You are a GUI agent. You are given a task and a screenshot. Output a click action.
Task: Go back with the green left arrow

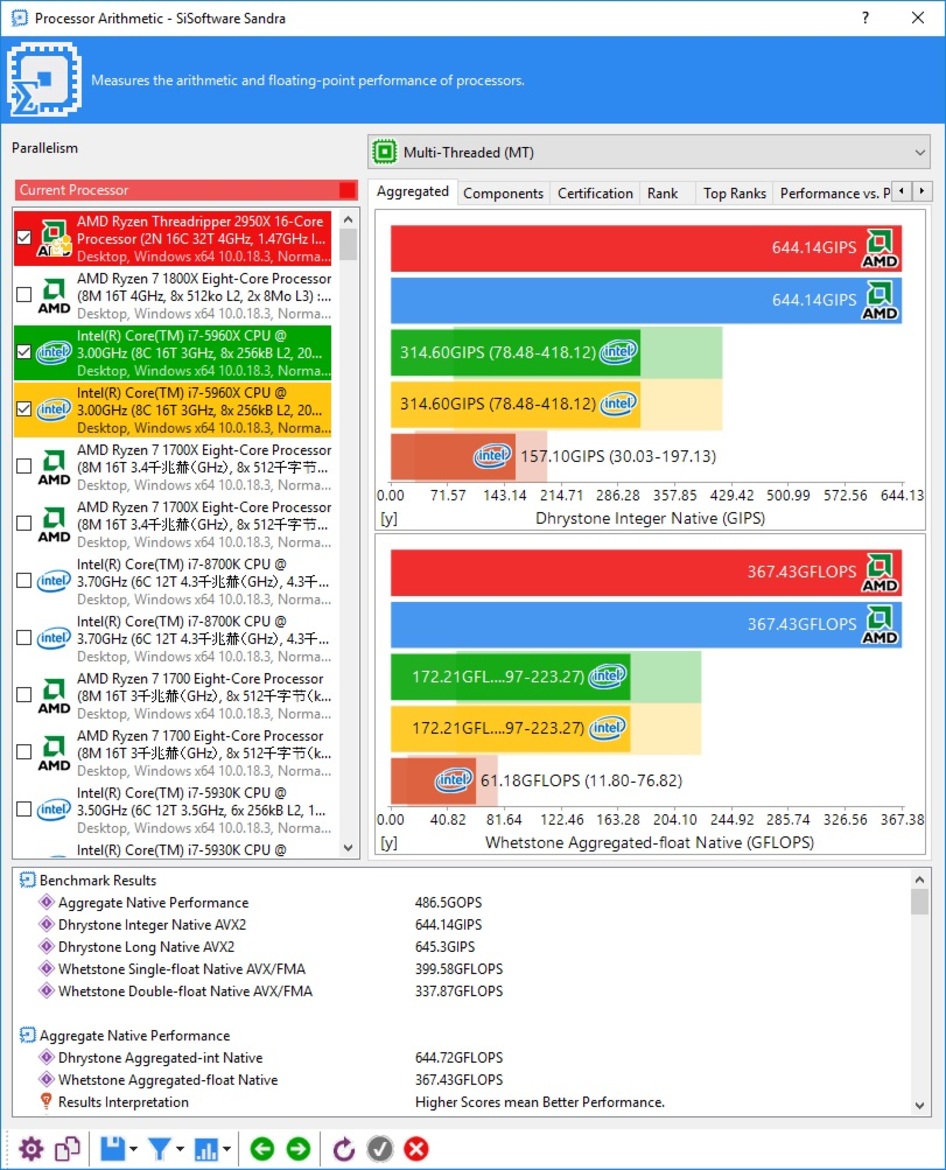click(262, 1149)
